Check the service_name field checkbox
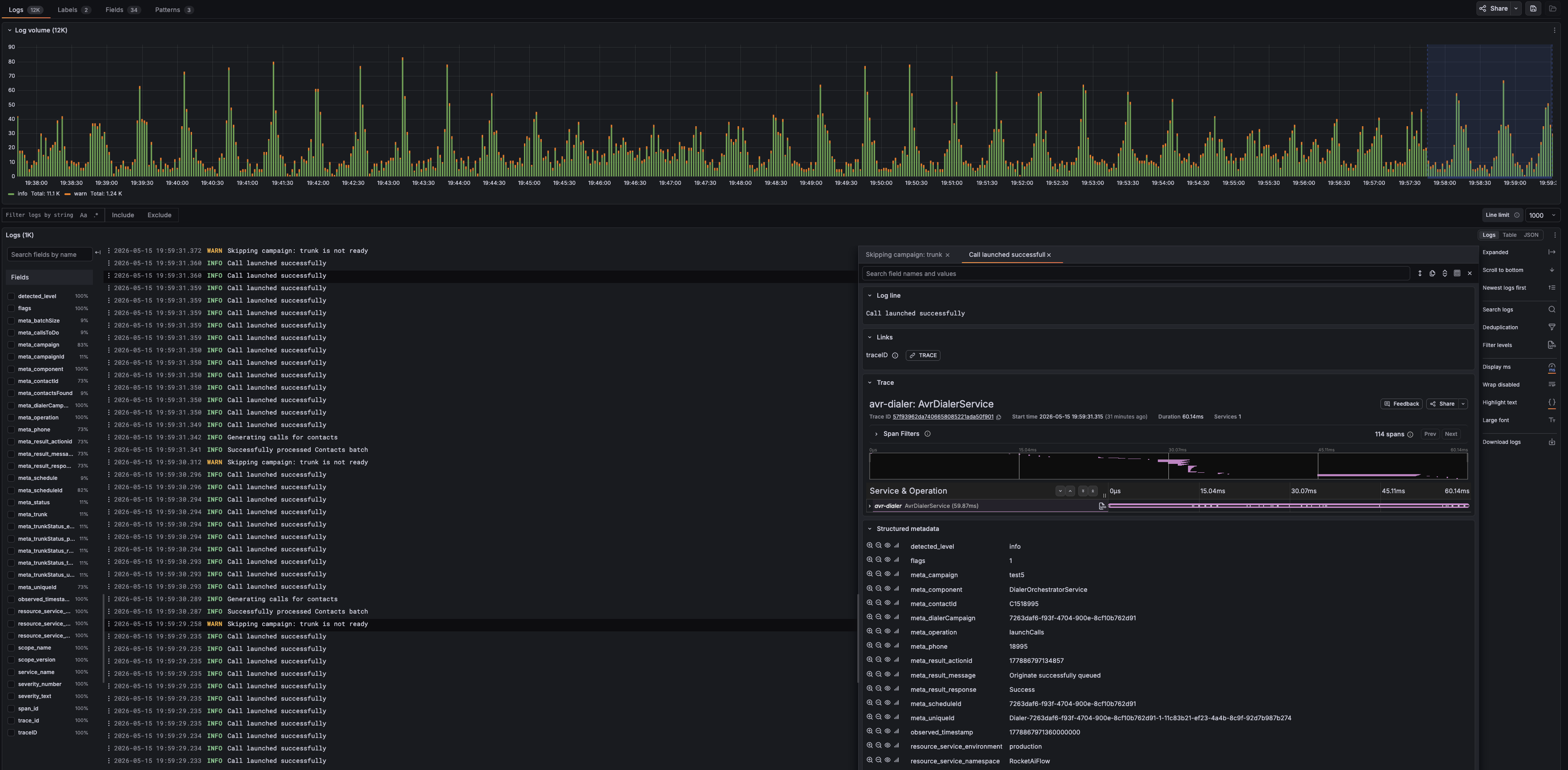 tap(12, 672)
